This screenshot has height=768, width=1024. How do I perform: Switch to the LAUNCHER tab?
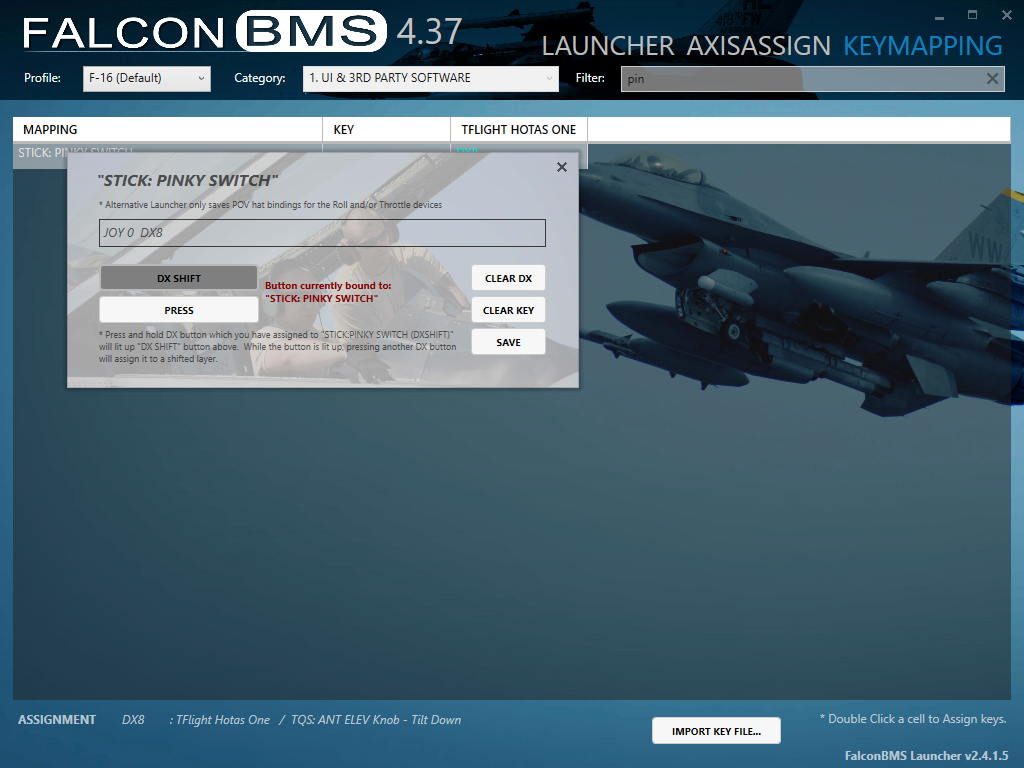tap(607, 46)
